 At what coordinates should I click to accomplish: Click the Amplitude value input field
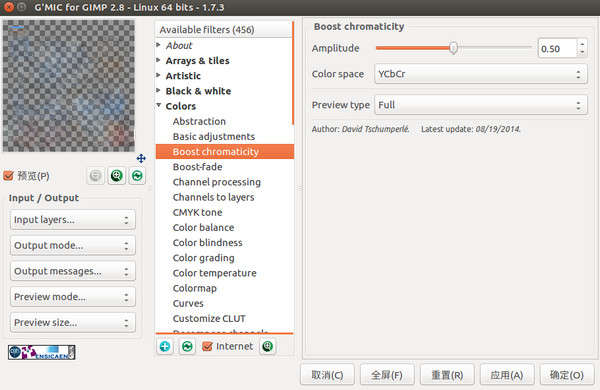tap(557, 48)
